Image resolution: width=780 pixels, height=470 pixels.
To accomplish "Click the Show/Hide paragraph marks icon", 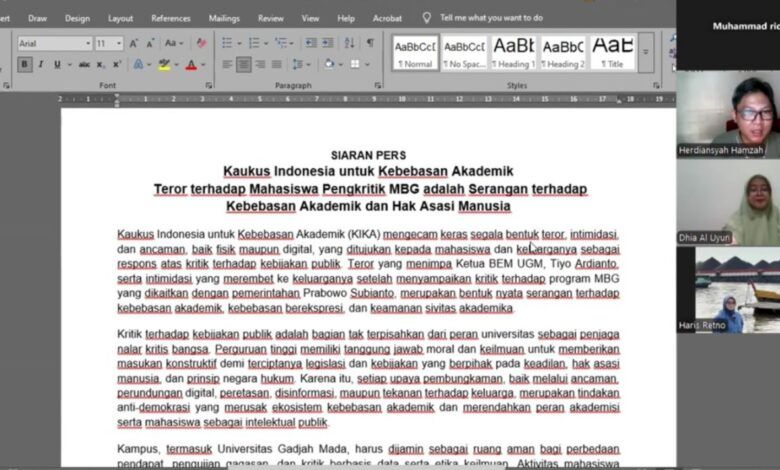I will (369, 43).
